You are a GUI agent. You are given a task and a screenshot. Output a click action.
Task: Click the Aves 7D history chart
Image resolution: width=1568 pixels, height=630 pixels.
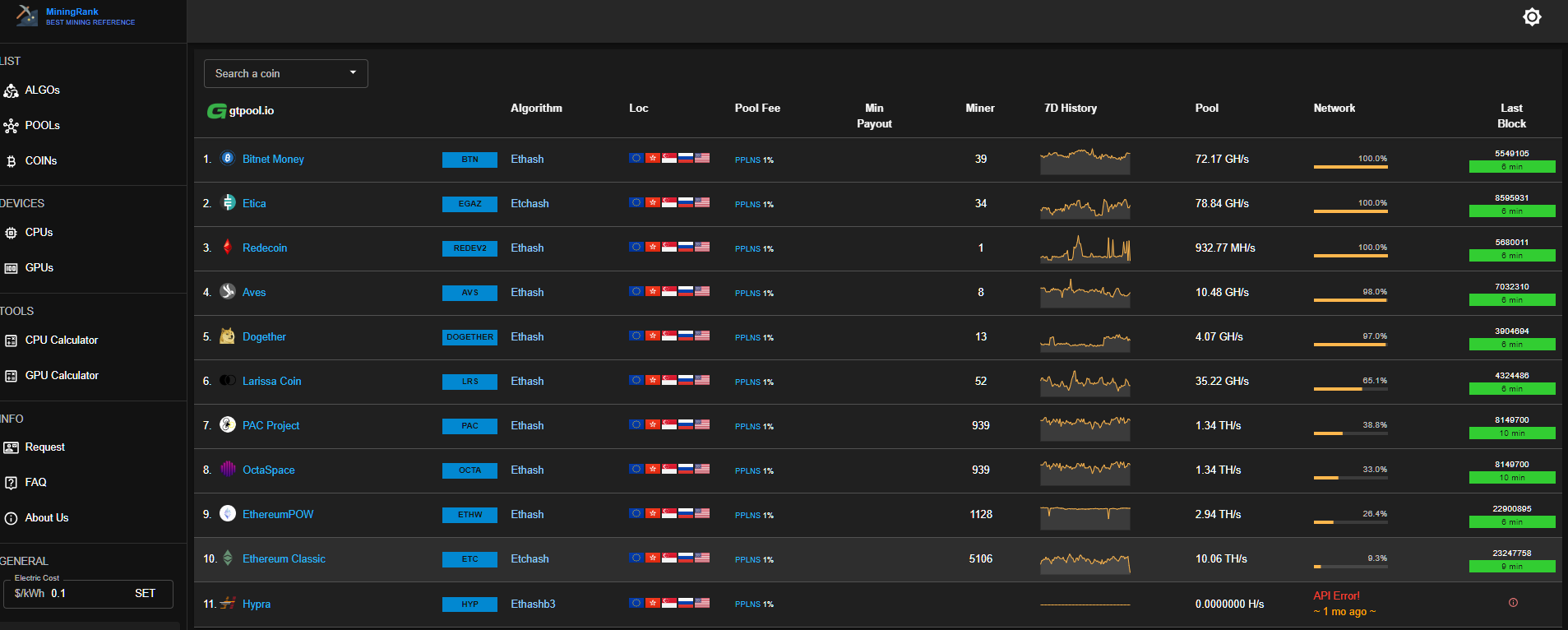click(1085, 293)
